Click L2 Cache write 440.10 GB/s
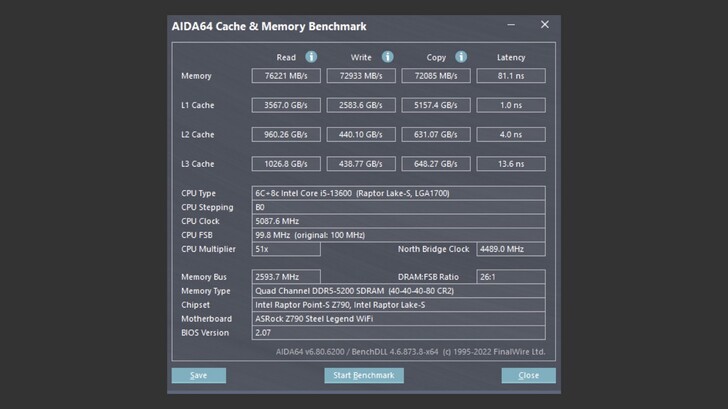The image size is (728, 409). click(361, 135)
